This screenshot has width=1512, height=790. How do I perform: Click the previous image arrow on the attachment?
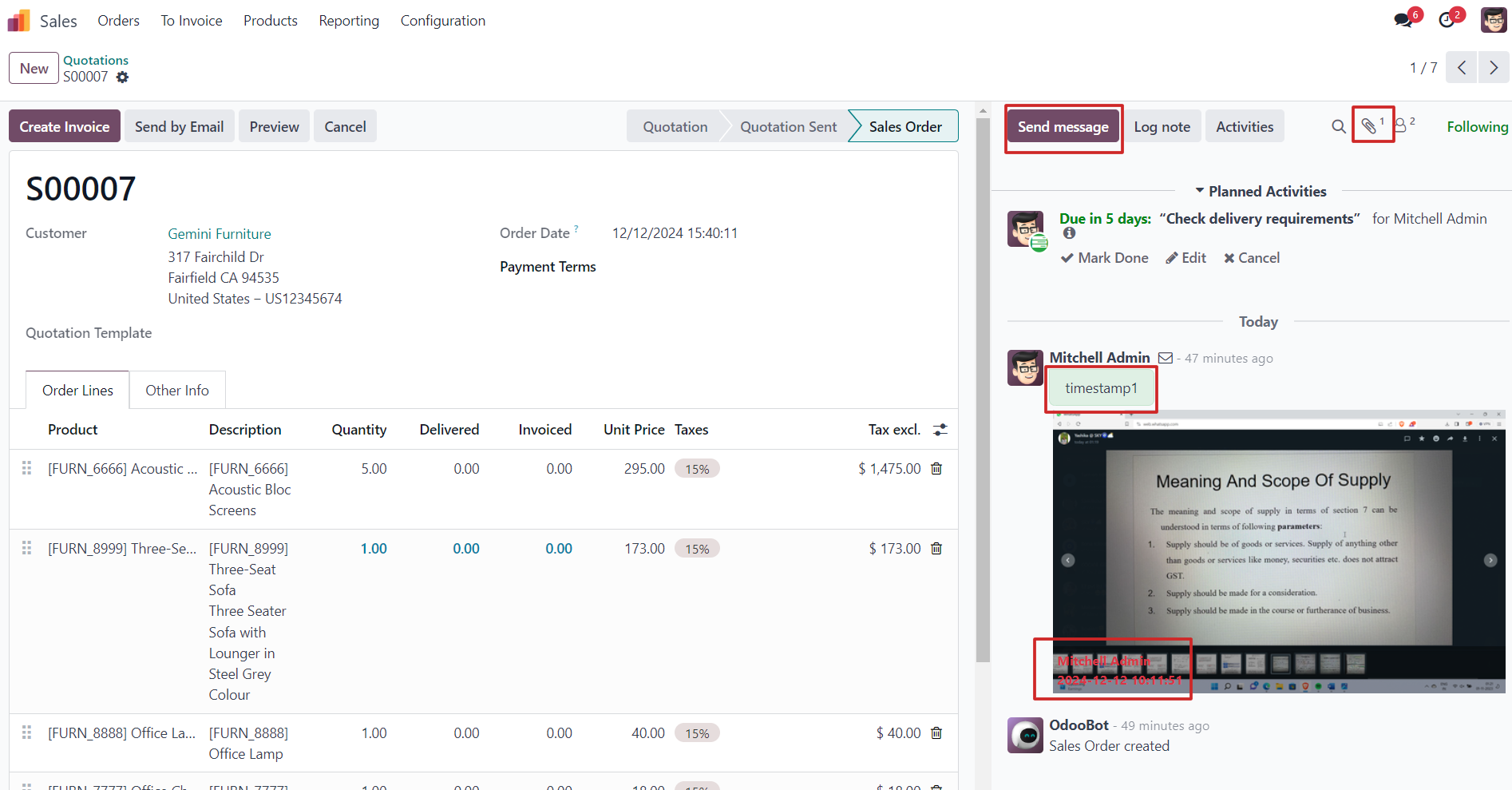(1068, 560)
